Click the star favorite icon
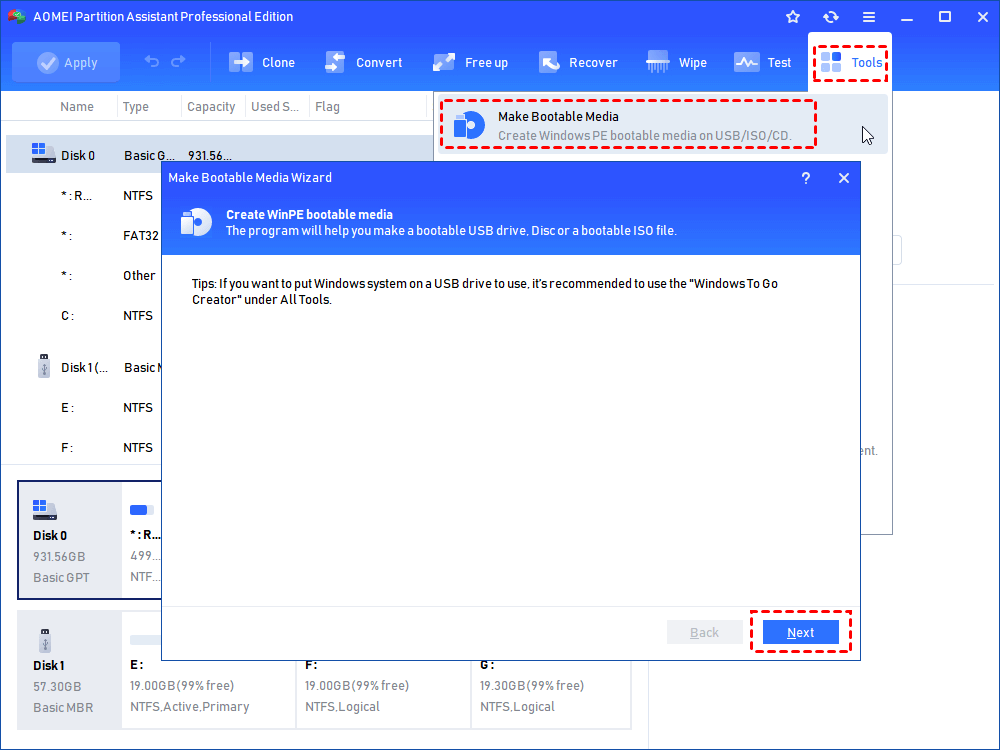This screenshot has height=750, width=1000. click(793, 17)
